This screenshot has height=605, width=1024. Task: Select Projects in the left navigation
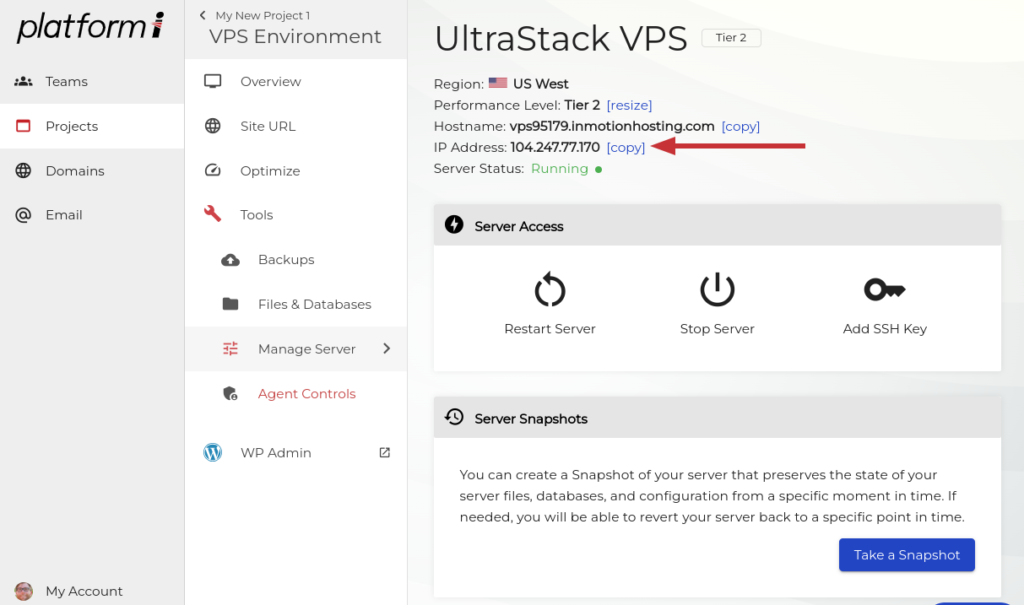click(71, 126)
